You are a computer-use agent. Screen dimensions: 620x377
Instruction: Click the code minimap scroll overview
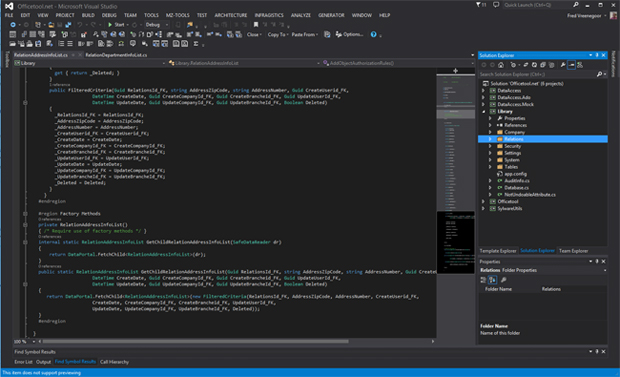[456, 174]
